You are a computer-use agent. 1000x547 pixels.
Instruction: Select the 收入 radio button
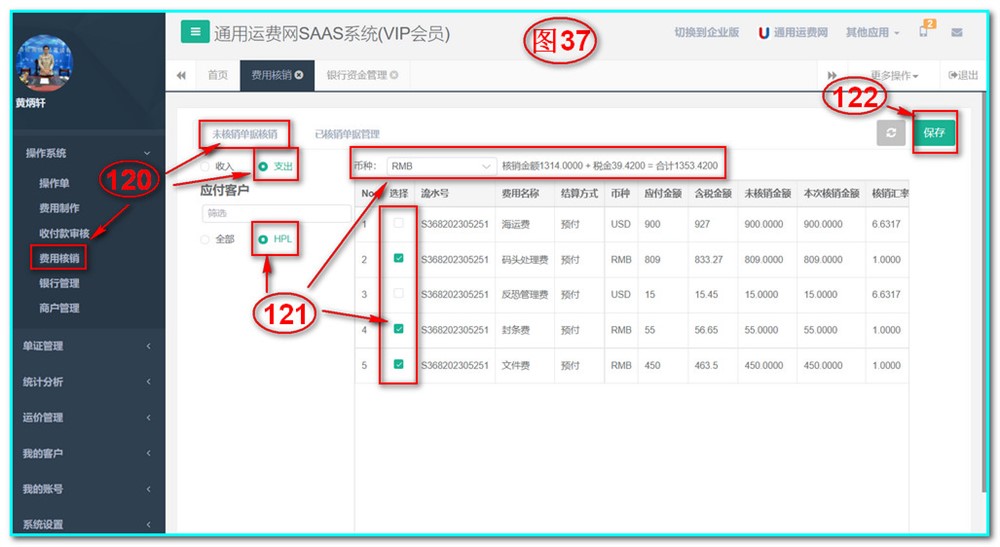point(205,166)
